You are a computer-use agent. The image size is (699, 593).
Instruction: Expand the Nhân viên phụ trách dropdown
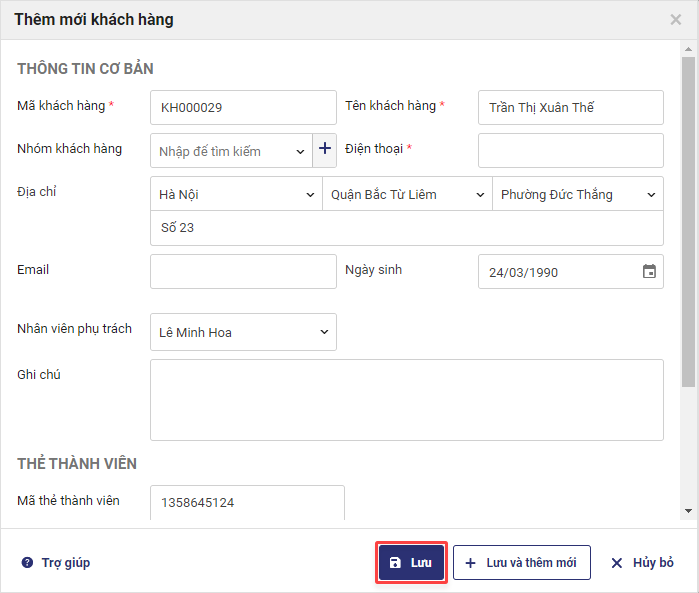[243, 332]
